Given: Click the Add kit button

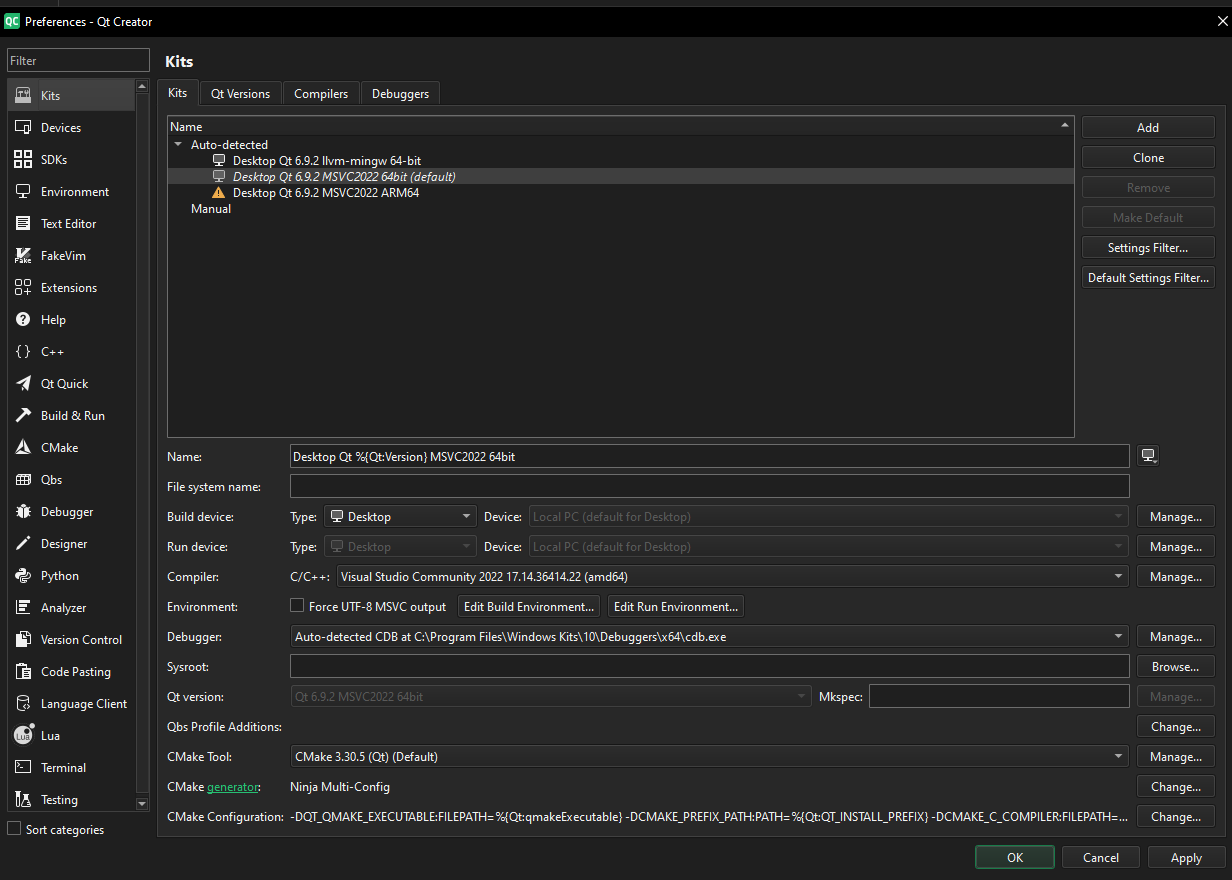Looking at the screenshot, I should [1148, 127].
